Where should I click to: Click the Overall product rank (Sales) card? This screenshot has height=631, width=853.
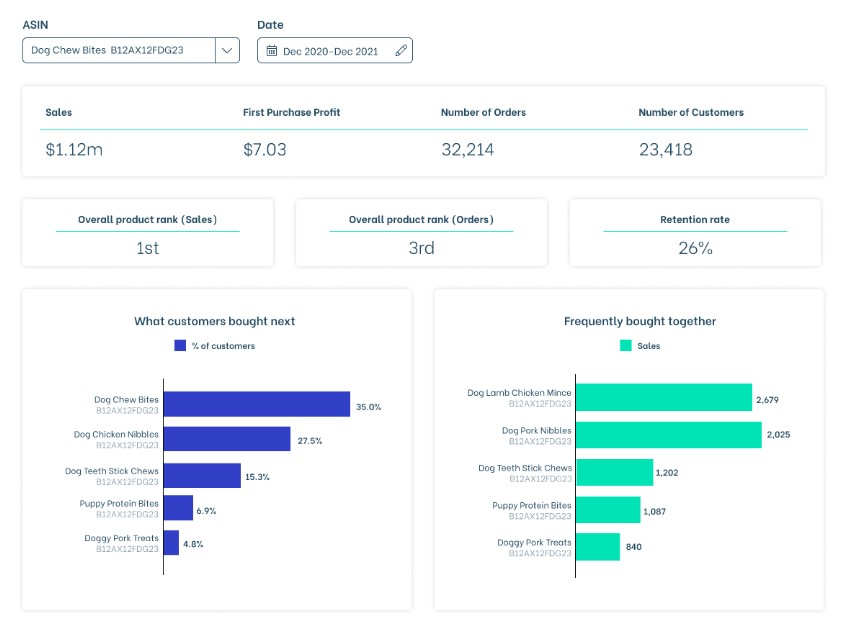[x=147, y=232]
